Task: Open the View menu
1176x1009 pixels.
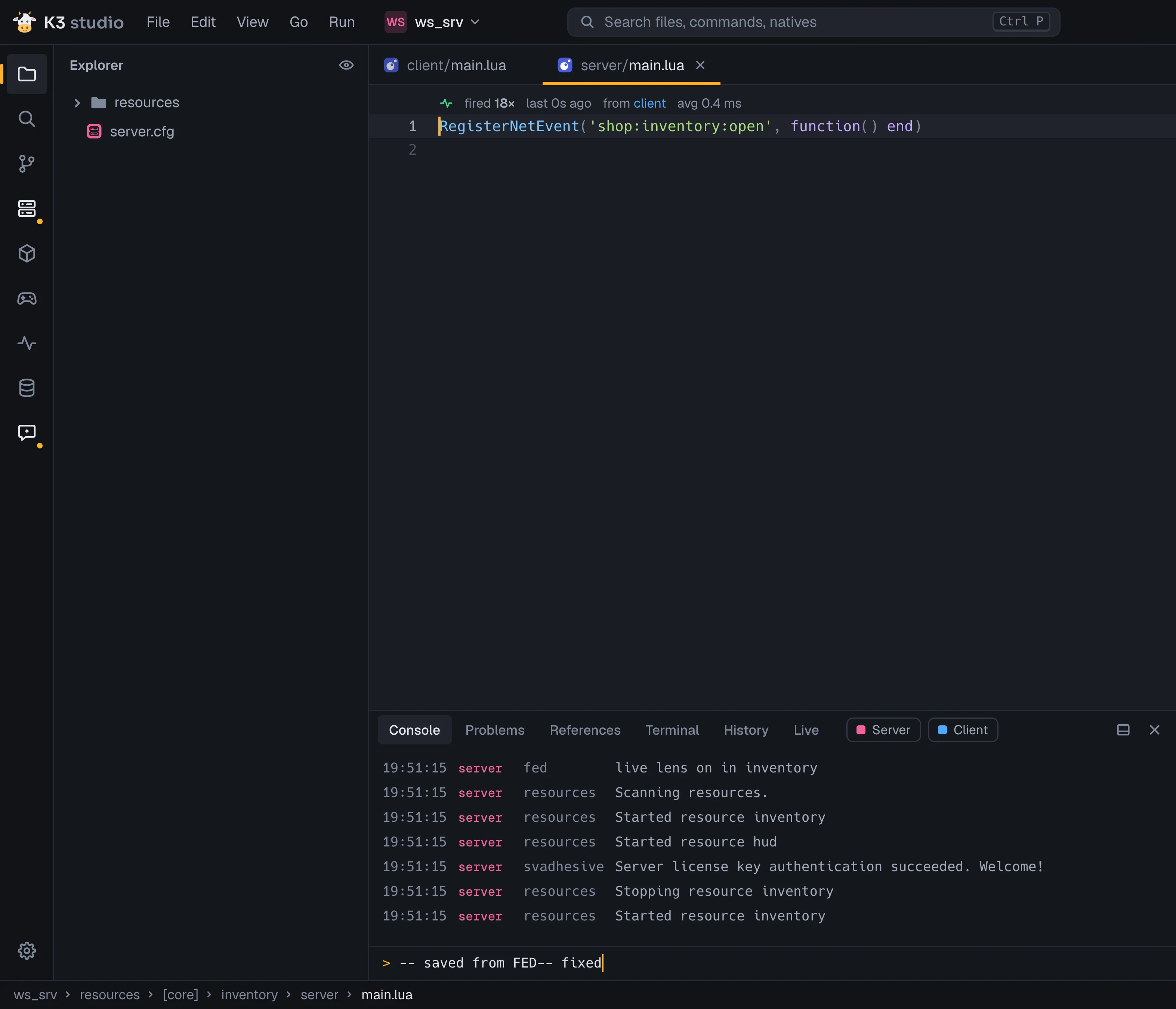Action: click(x=253, y=22)
